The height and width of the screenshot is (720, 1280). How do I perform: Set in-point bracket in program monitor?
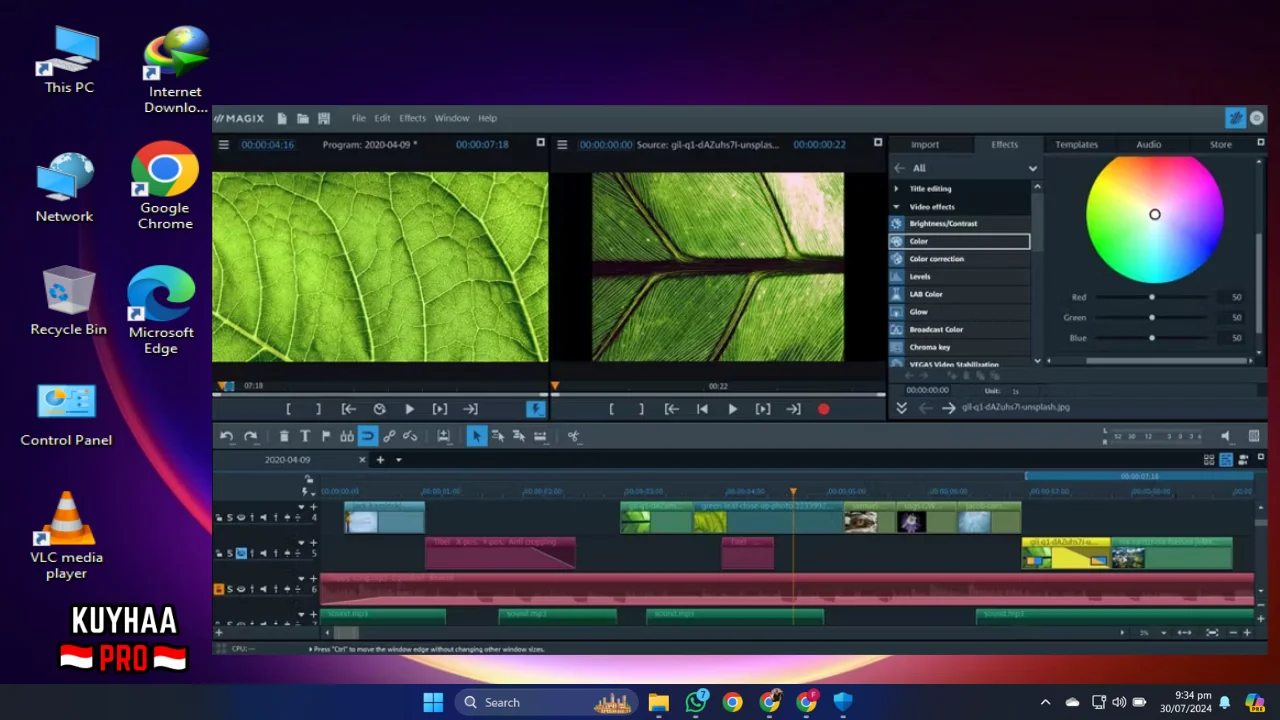click(x=288, y=409)
